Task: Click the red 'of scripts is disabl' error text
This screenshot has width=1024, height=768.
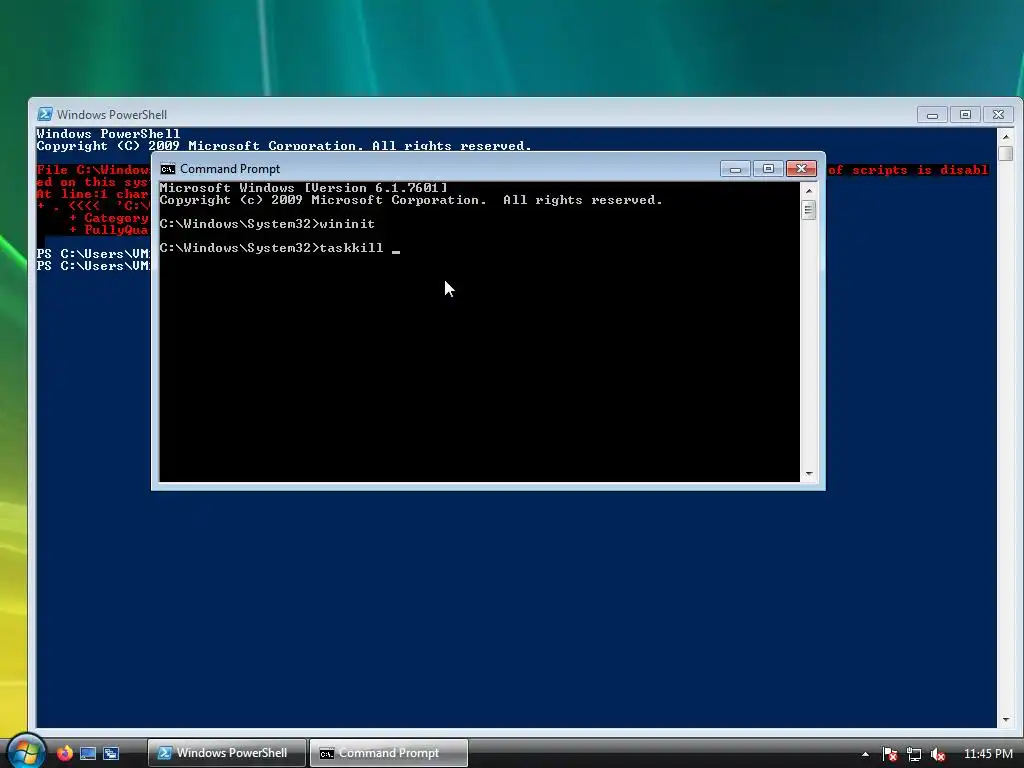Action: click(908, 170)
